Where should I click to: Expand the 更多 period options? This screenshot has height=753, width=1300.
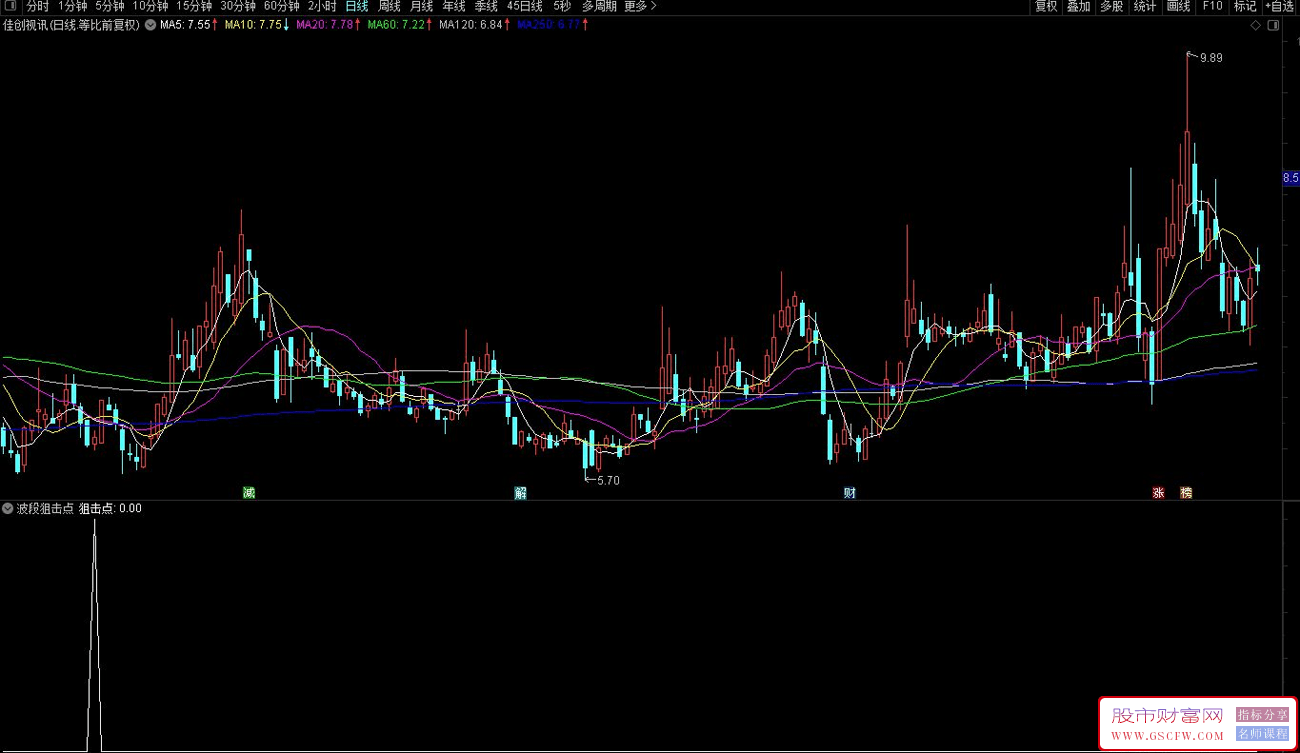click(x=640, y=6)
